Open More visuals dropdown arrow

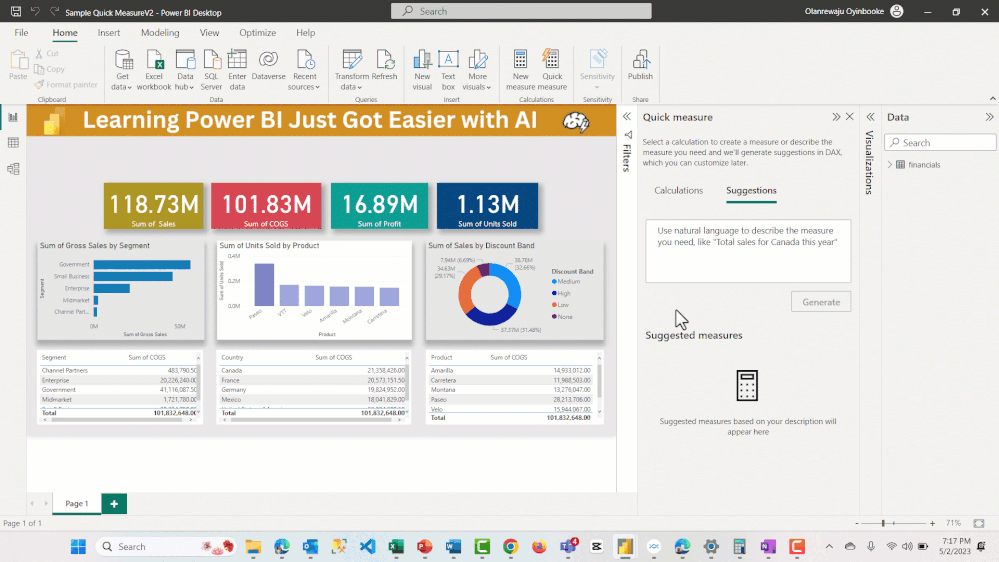pos(489,87)
